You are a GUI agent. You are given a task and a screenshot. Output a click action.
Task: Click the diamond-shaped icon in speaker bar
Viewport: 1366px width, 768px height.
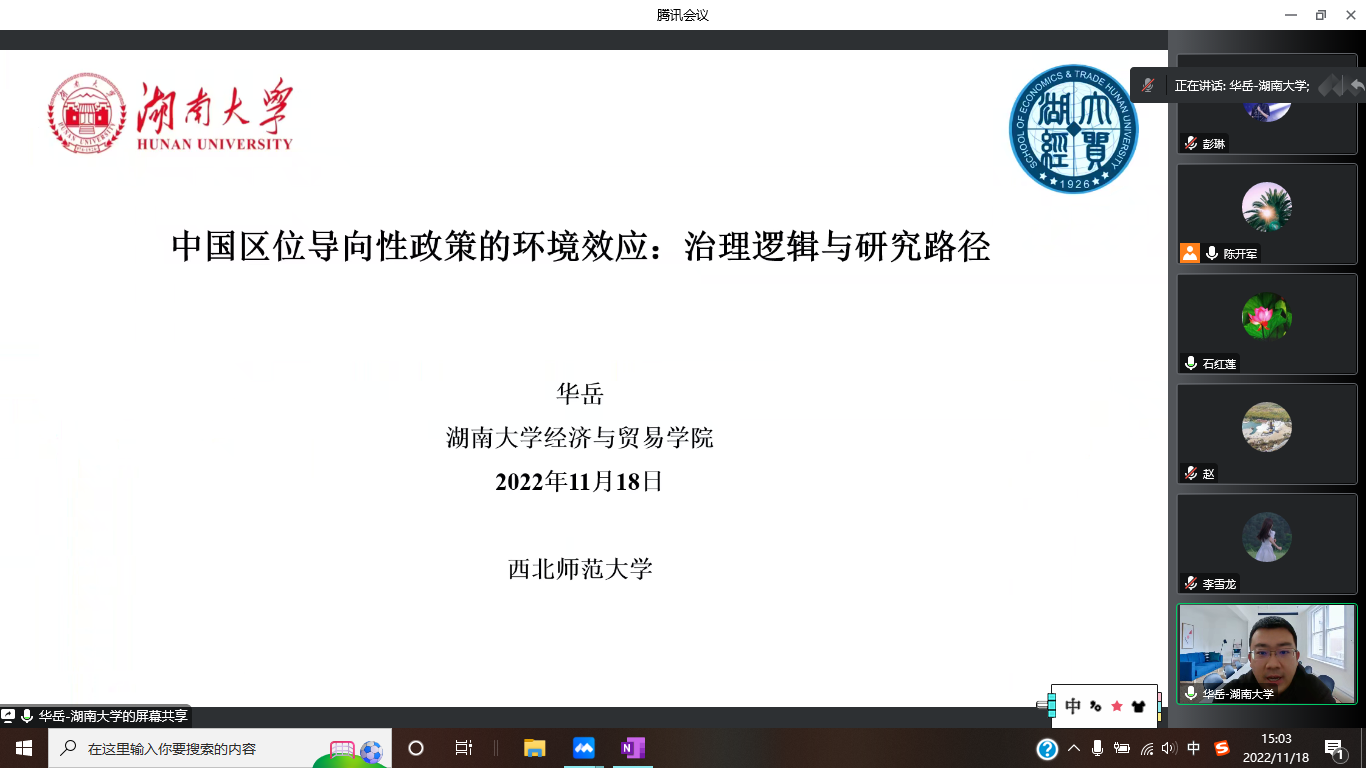(1330, 86)
